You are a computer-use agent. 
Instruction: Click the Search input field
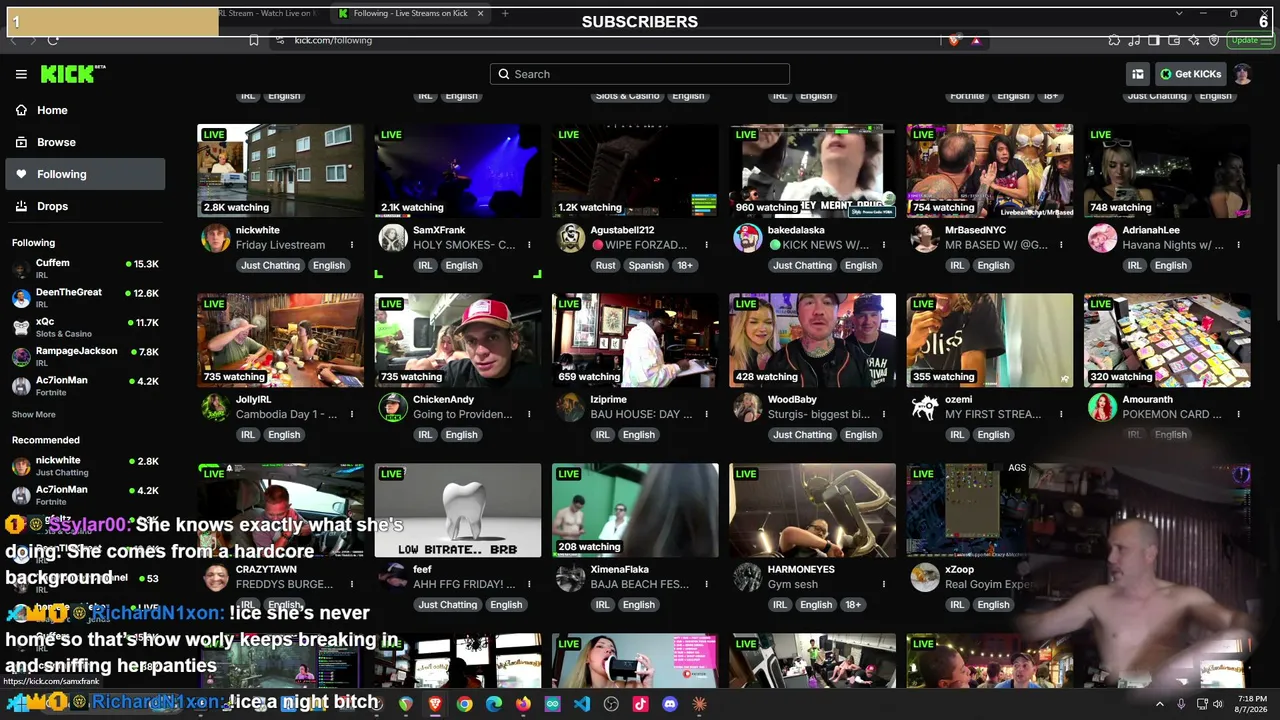click(x=640, y=74)
